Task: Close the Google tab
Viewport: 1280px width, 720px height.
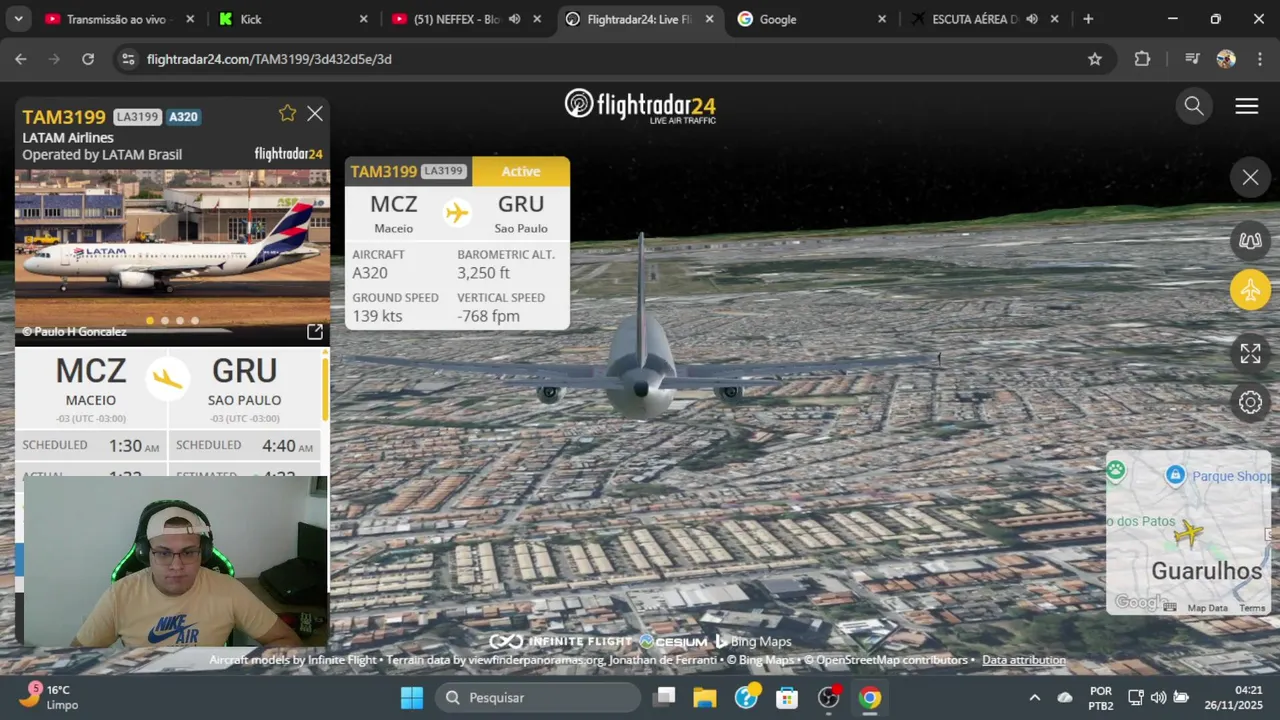Action: pyautogui.click(x=882, y=19)
